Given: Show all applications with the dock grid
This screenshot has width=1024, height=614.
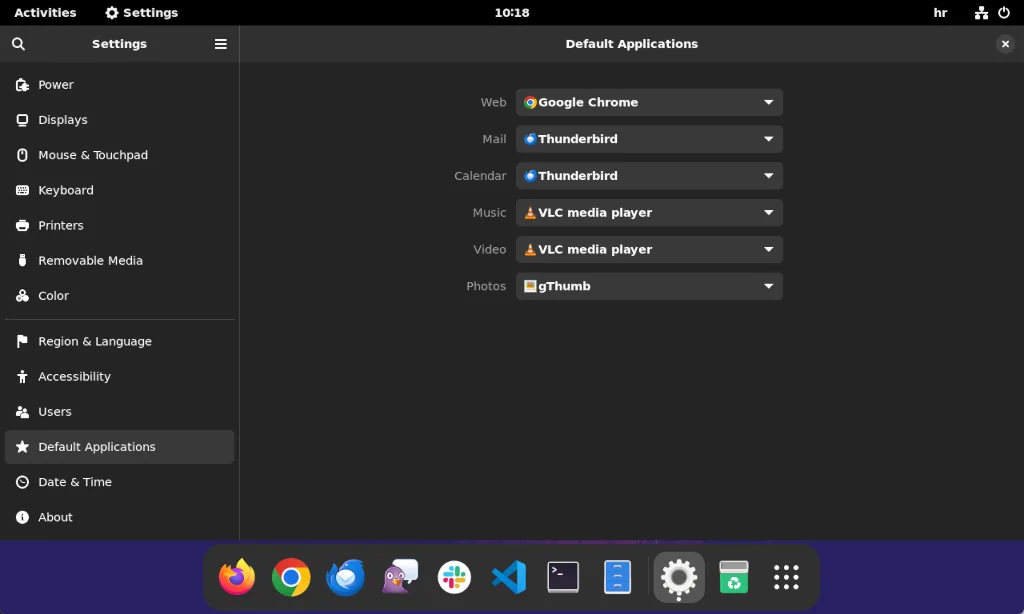Looking at the screenshot, I should tap(786, 577).
